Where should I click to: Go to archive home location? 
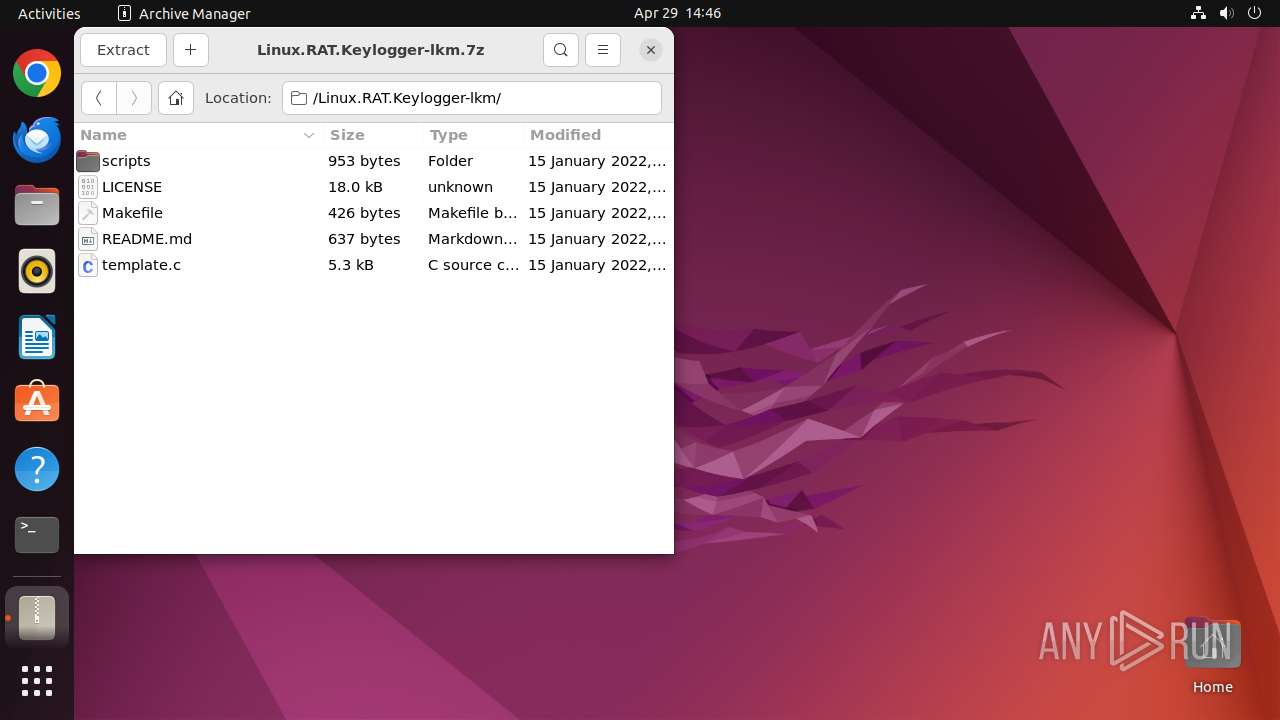click(x=176, y=98)
